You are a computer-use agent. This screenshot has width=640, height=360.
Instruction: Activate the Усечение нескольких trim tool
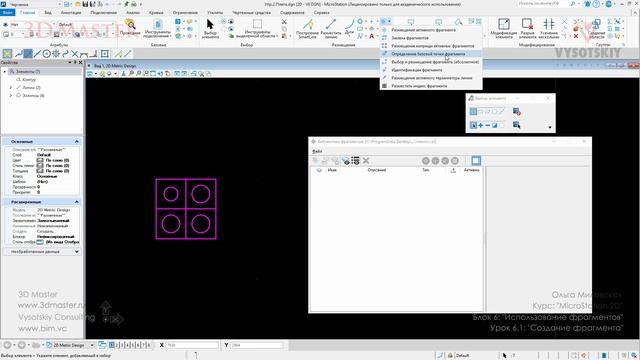549,29
